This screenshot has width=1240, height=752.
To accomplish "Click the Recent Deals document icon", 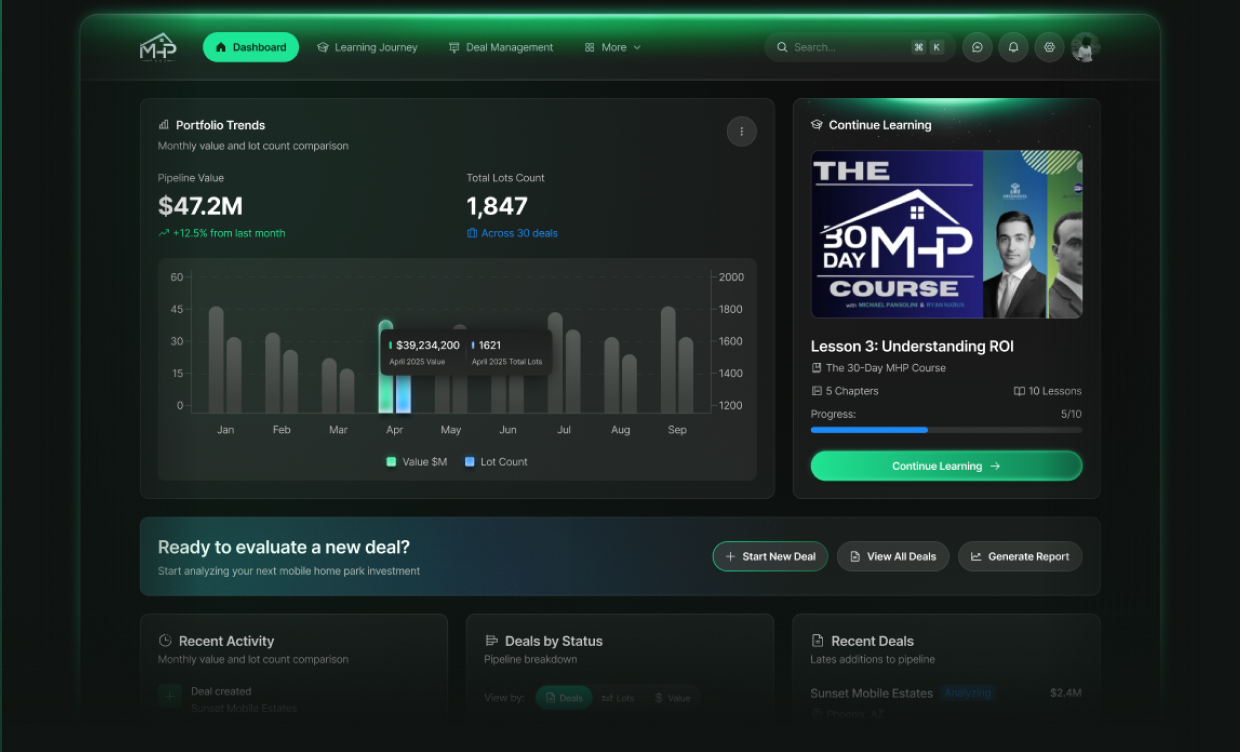I will 817,641.
